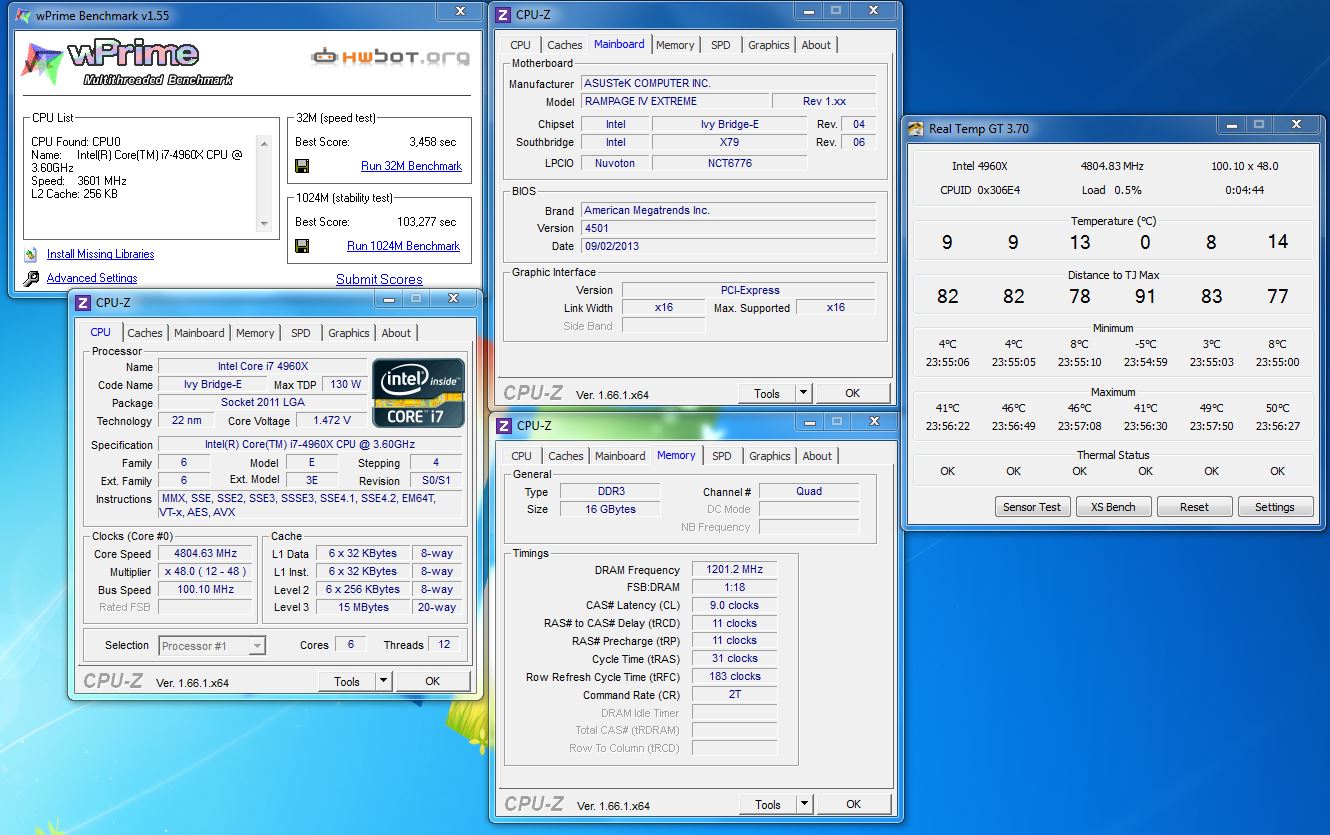The width and height of the screenshot is (1330, 835).
Task: Click Submit Scores in wPrime
Action: (379, 280)
